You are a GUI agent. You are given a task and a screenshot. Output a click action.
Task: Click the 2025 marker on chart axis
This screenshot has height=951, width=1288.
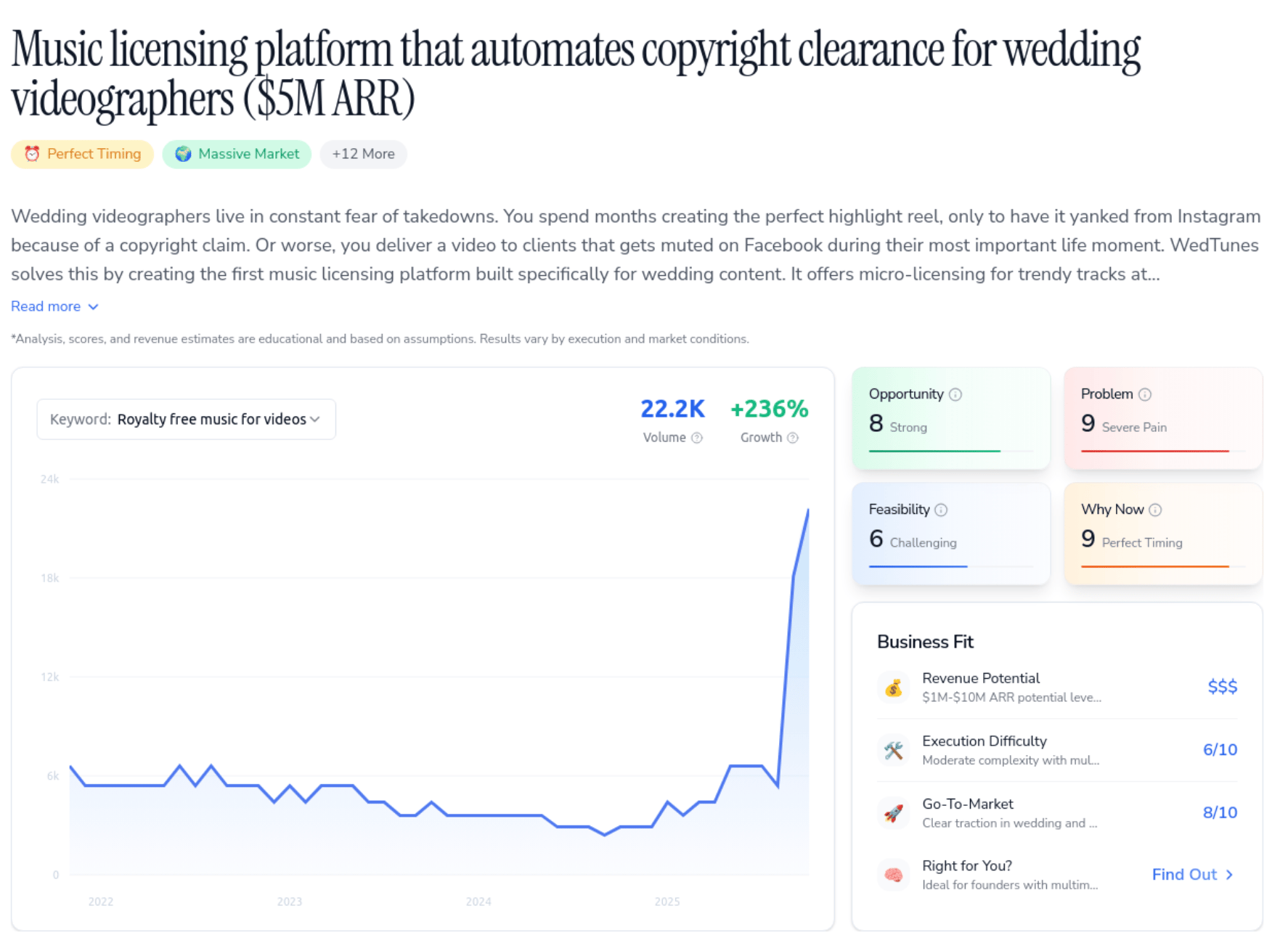(667, 902)
